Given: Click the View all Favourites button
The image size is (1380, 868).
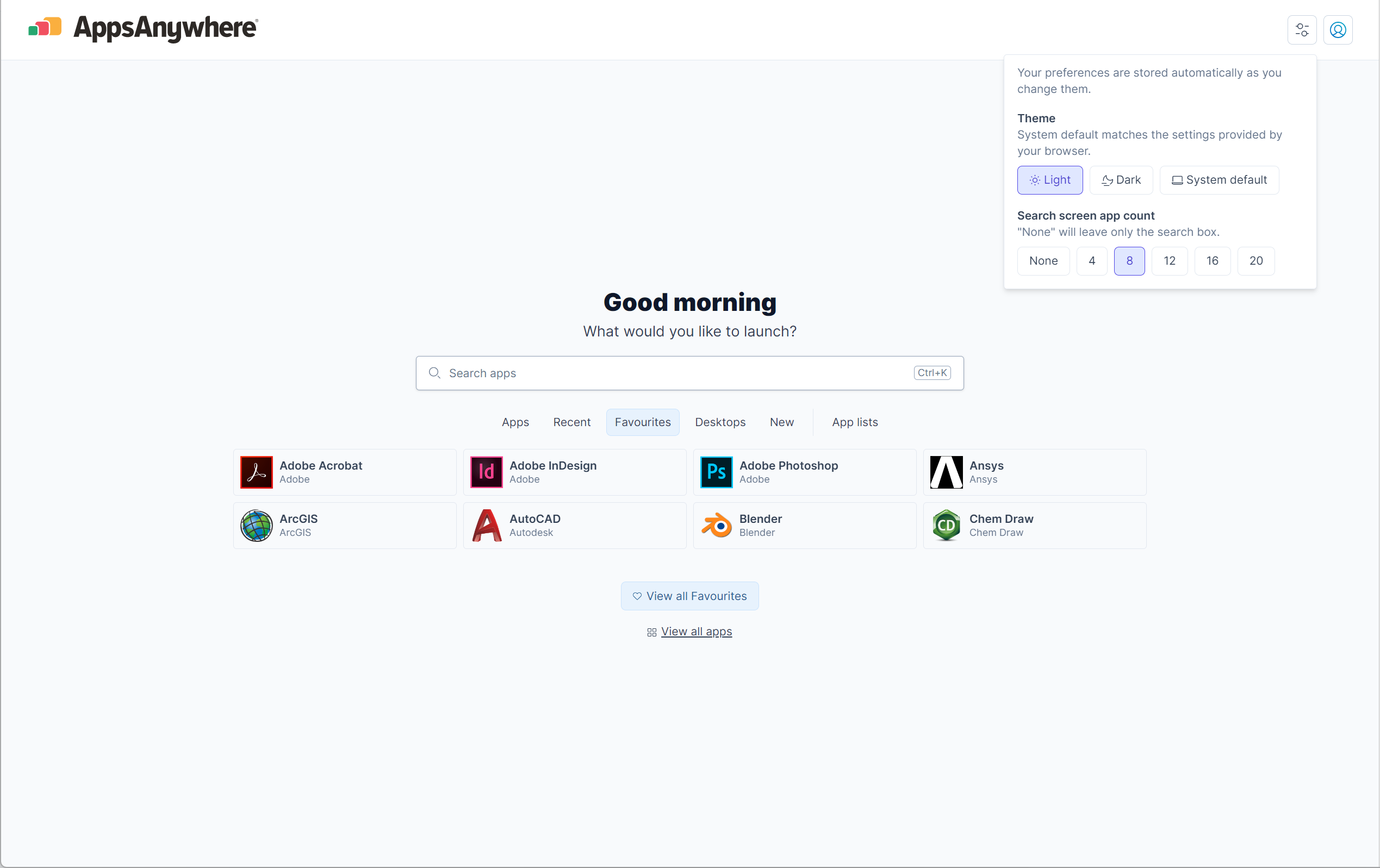Looking at the screenshot, I should [x=689, y=596].
